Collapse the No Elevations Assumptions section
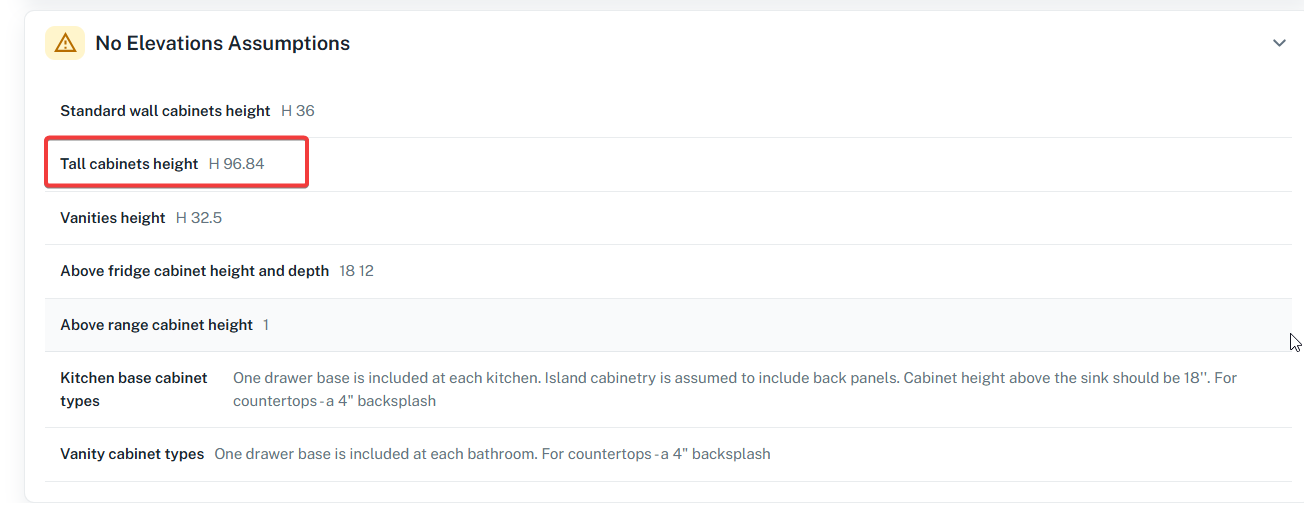 [1279, 43]
